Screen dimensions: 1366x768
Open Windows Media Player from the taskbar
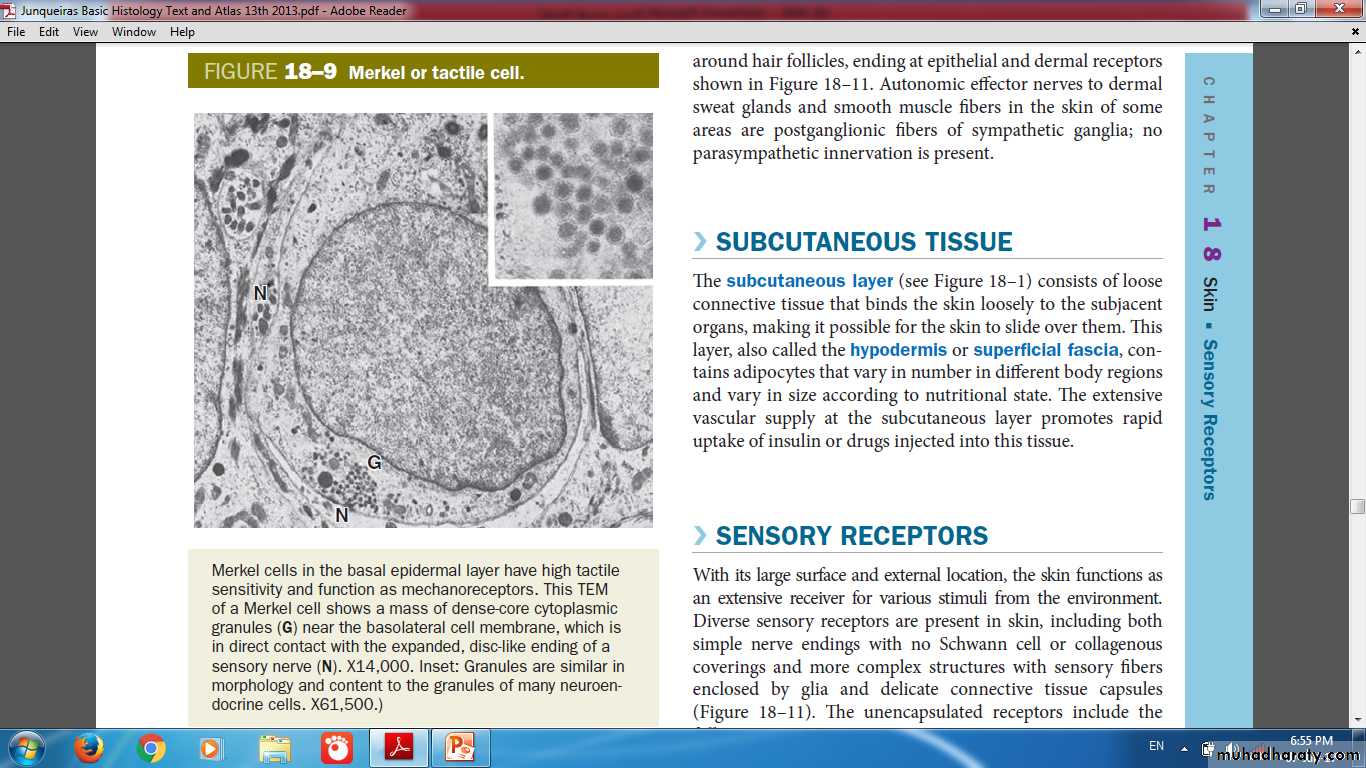[211, 748]
